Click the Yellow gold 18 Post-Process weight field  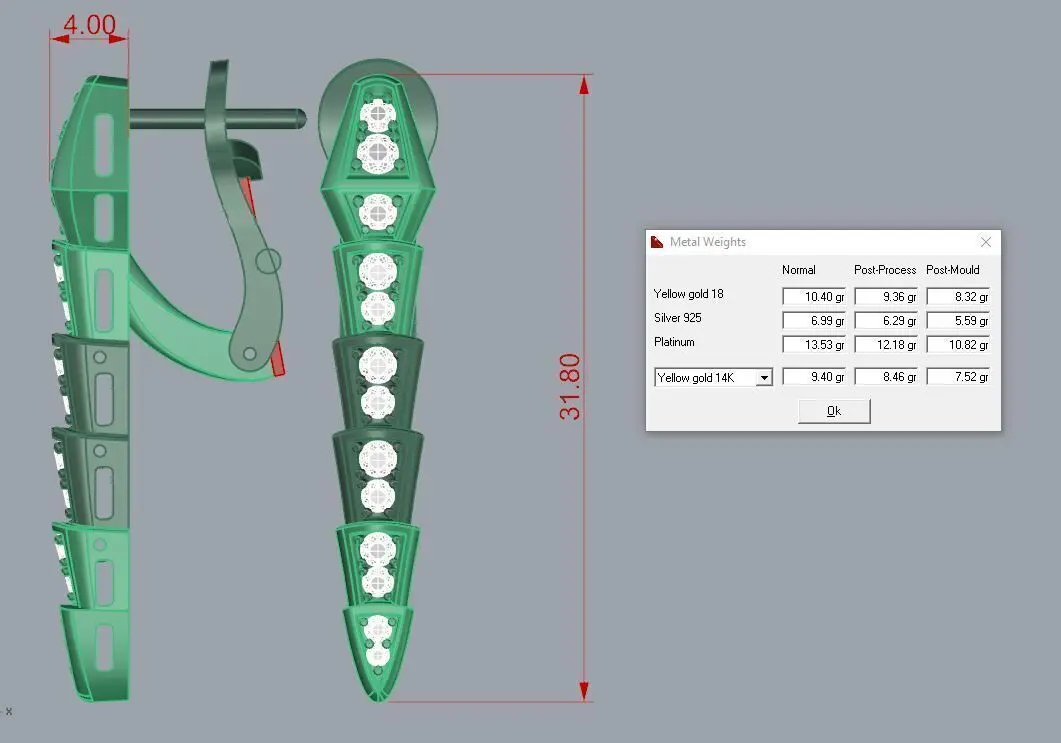click(x=886, y=296)
